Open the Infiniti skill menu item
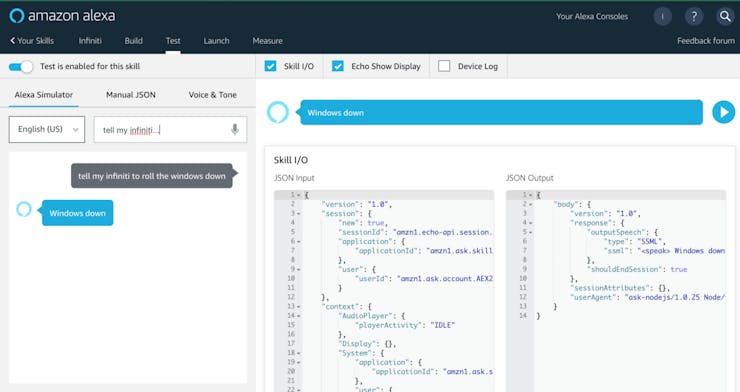The width and height of the screenshot is (740, 392). pos(90,41)
